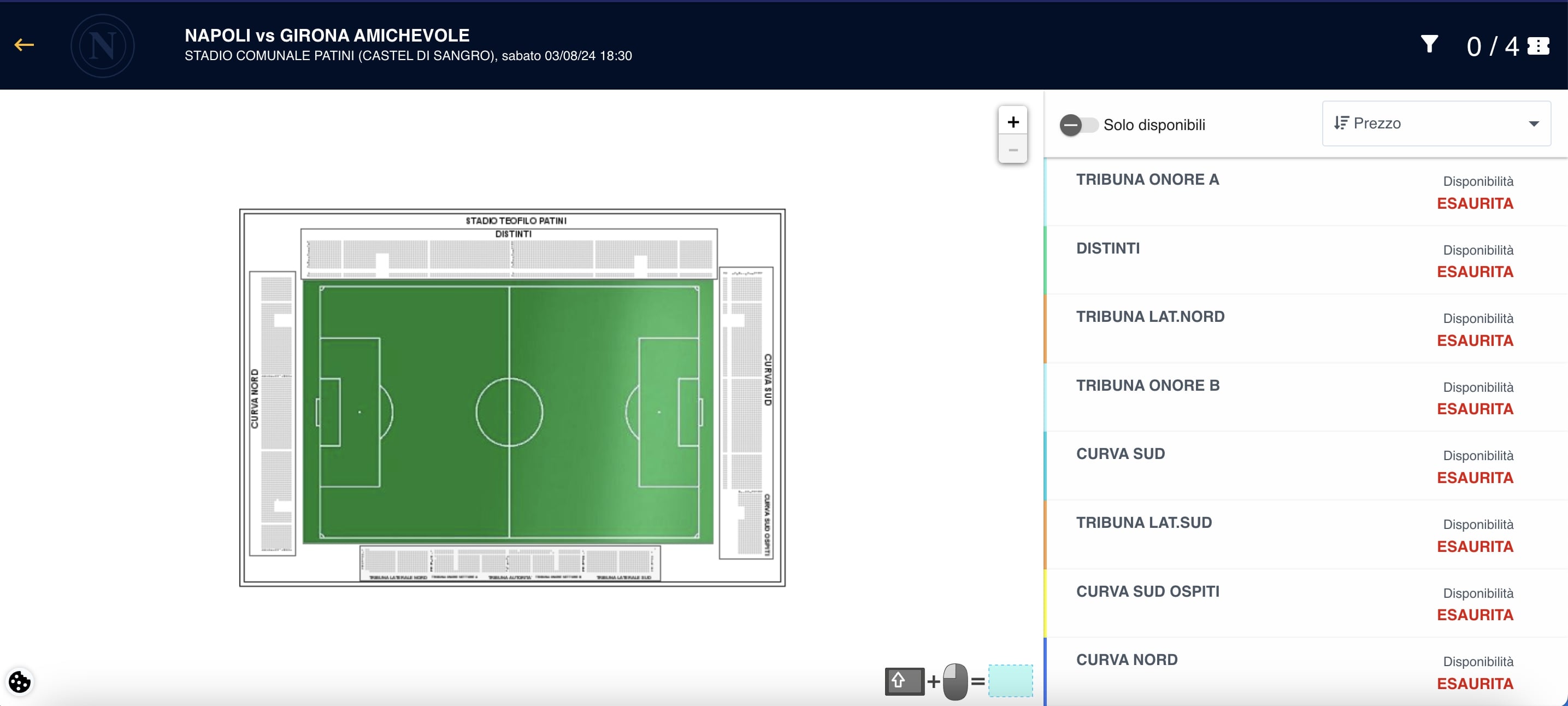Click the shift key hint icon
The height and width of the screenshot is (706, 1568).
pos(904,681)
